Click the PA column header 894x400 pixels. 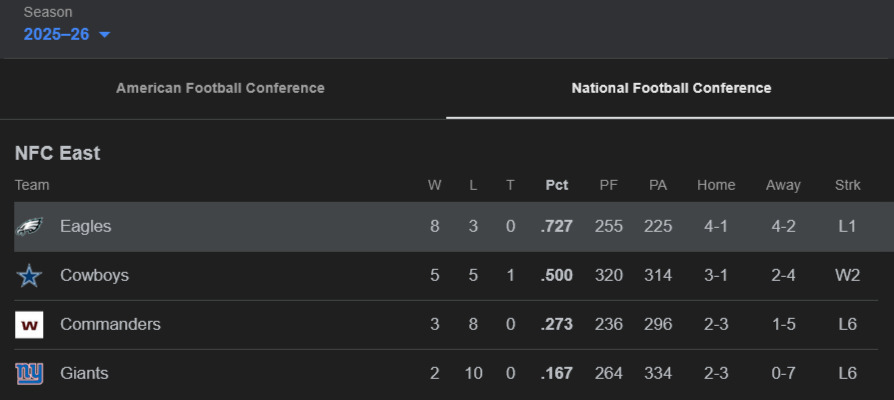coord(658,185)
